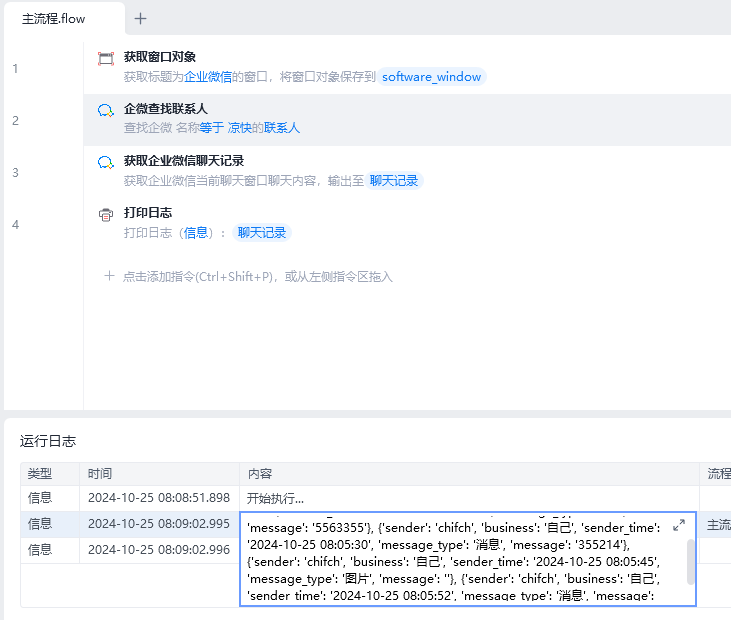Click the 企业微信 link in step 1
This screenshot has height=620, width=731.
click(x=208, y=77)
